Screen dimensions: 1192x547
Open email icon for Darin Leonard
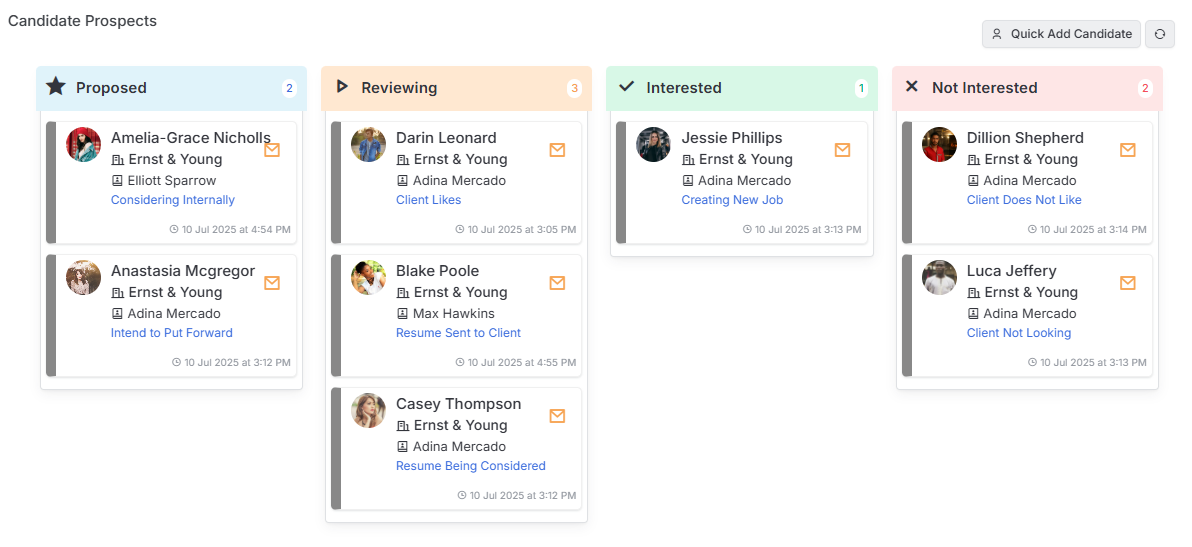click(x=557, y=150)
